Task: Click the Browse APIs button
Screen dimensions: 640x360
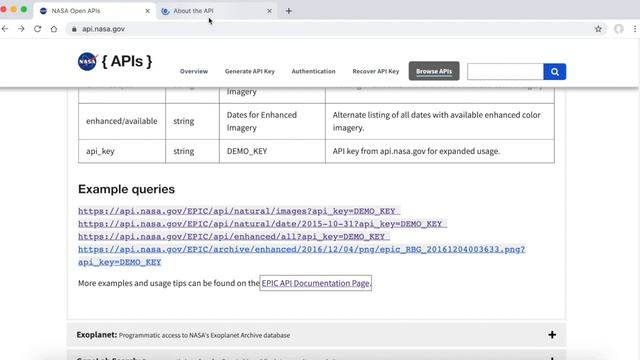Action: pyautogui.click(x=434, y=71)
